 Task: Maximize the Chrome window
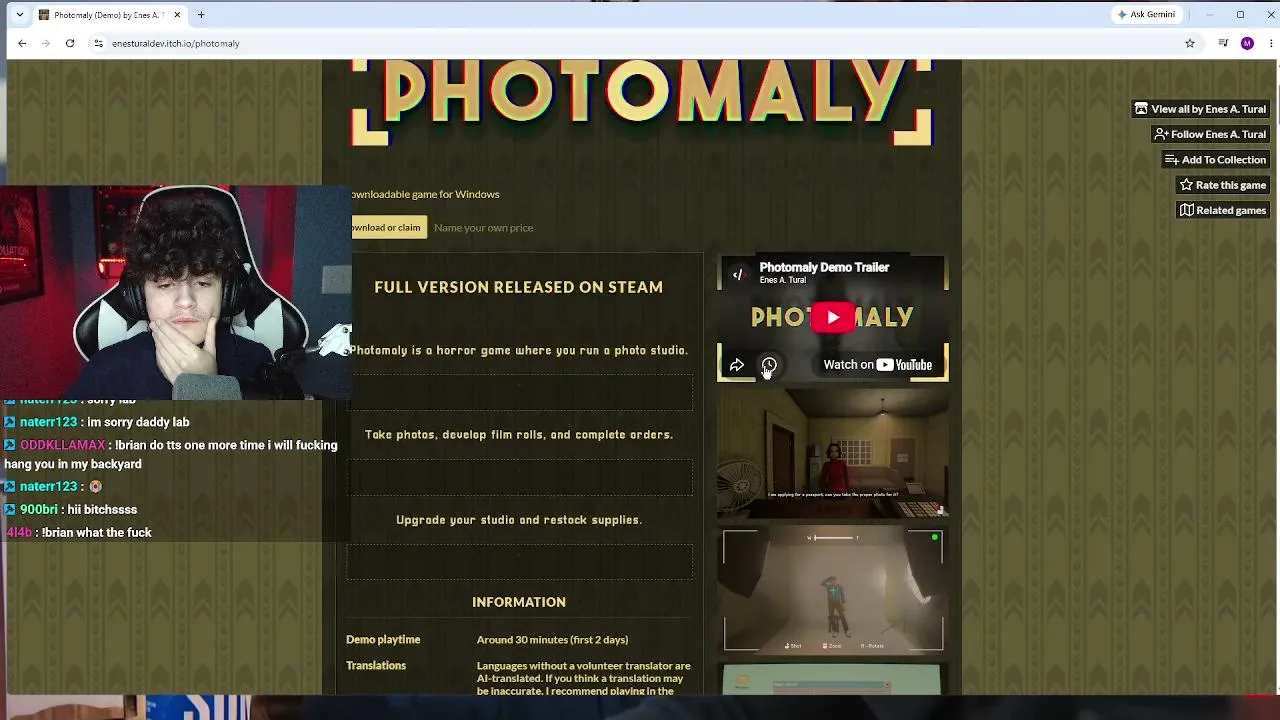(x=1240, y=15)
